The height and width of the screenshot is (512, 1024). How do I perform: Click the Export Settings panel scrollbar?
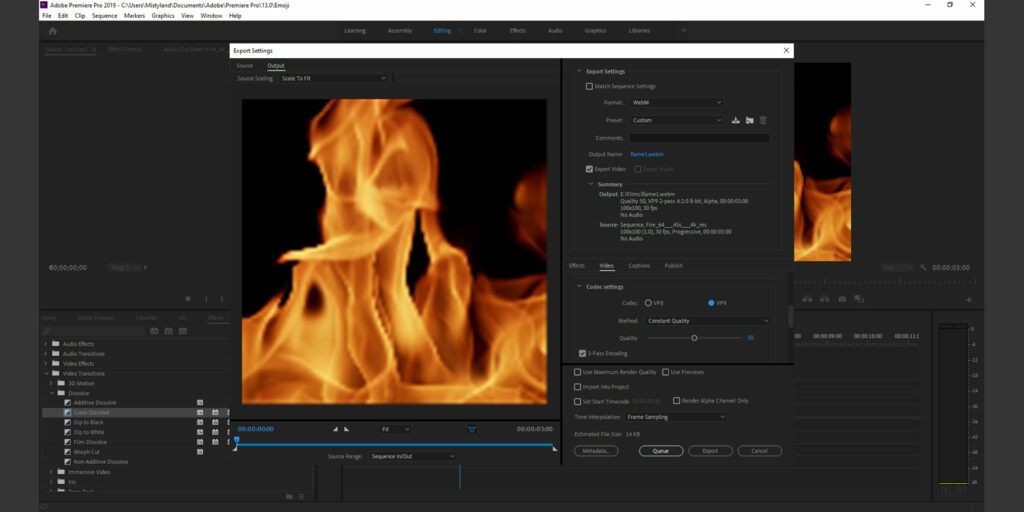click(x=791, y=317)
